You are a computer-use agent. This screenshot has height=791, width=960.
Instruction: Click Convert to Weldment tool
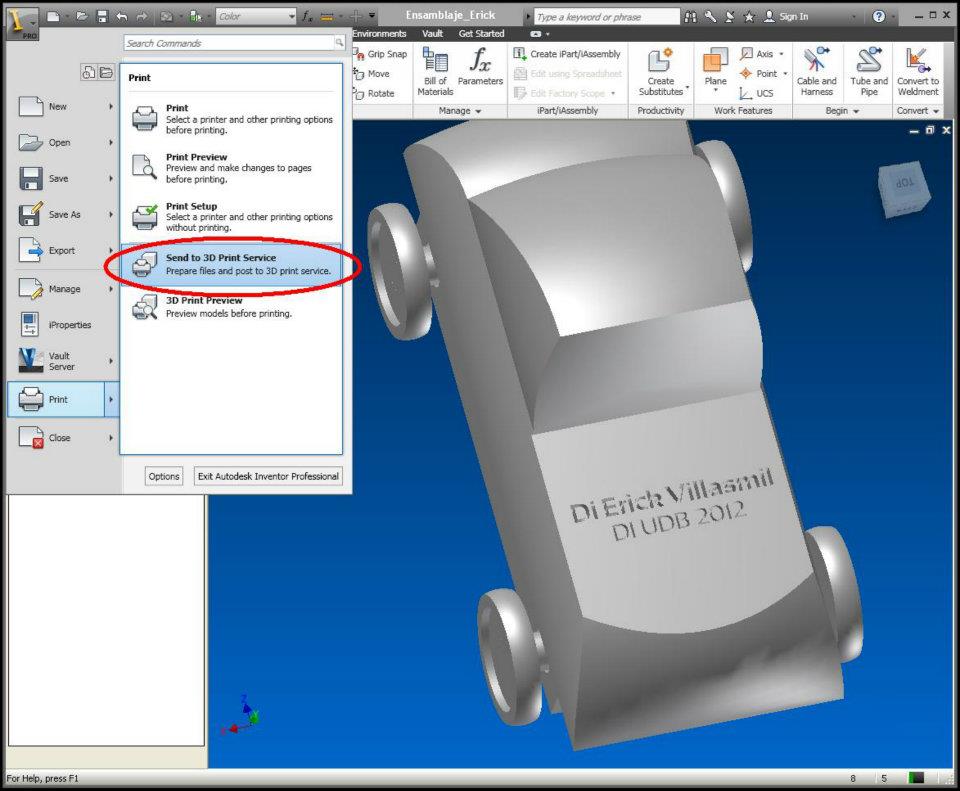(x=918, y=72)
